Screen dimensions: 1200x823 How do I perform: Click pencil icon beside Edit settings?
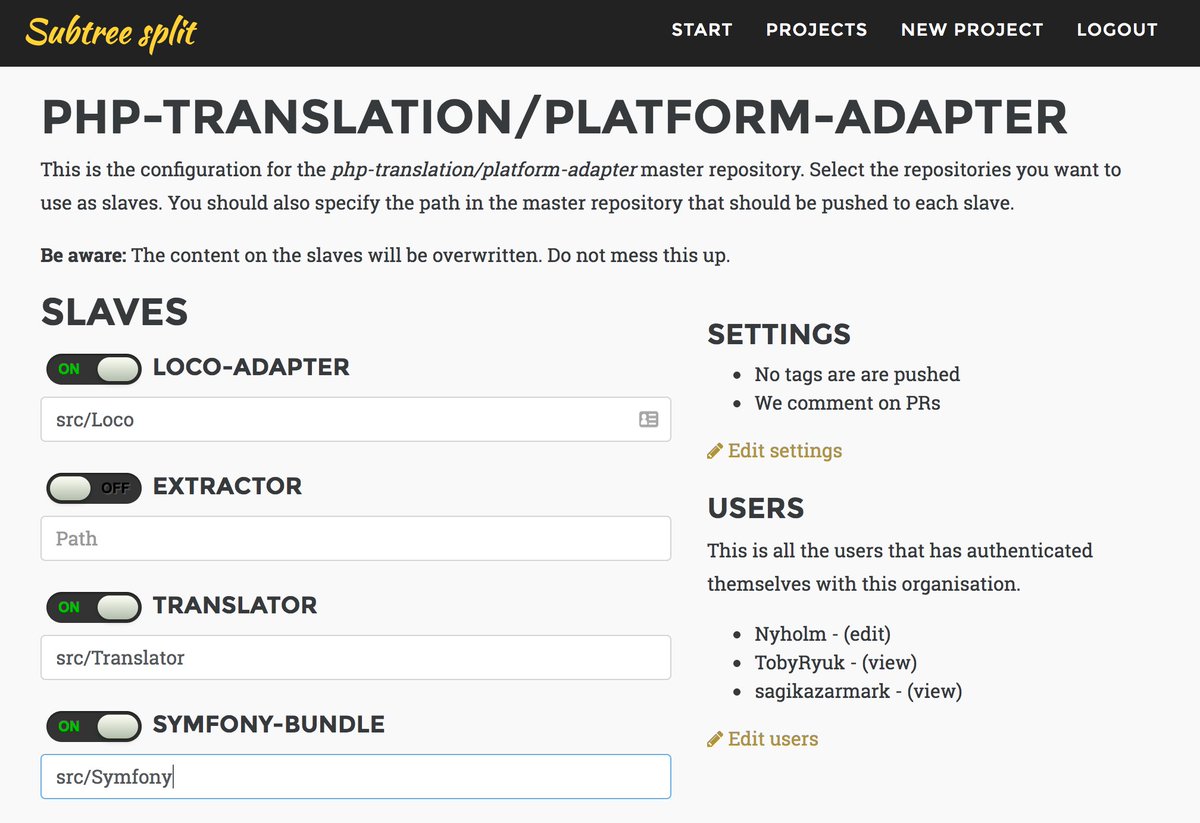click(x=714, y=451)
